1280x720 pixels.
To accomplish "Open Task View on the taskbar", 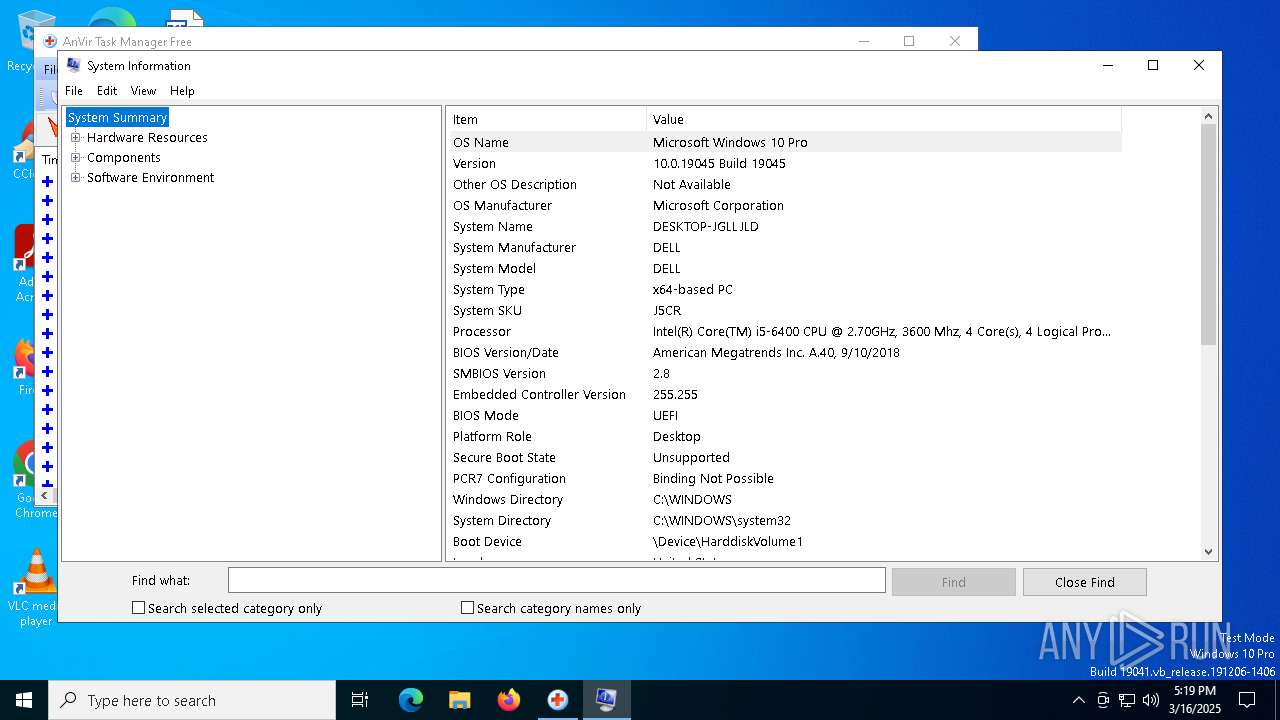I will (360, 700).
